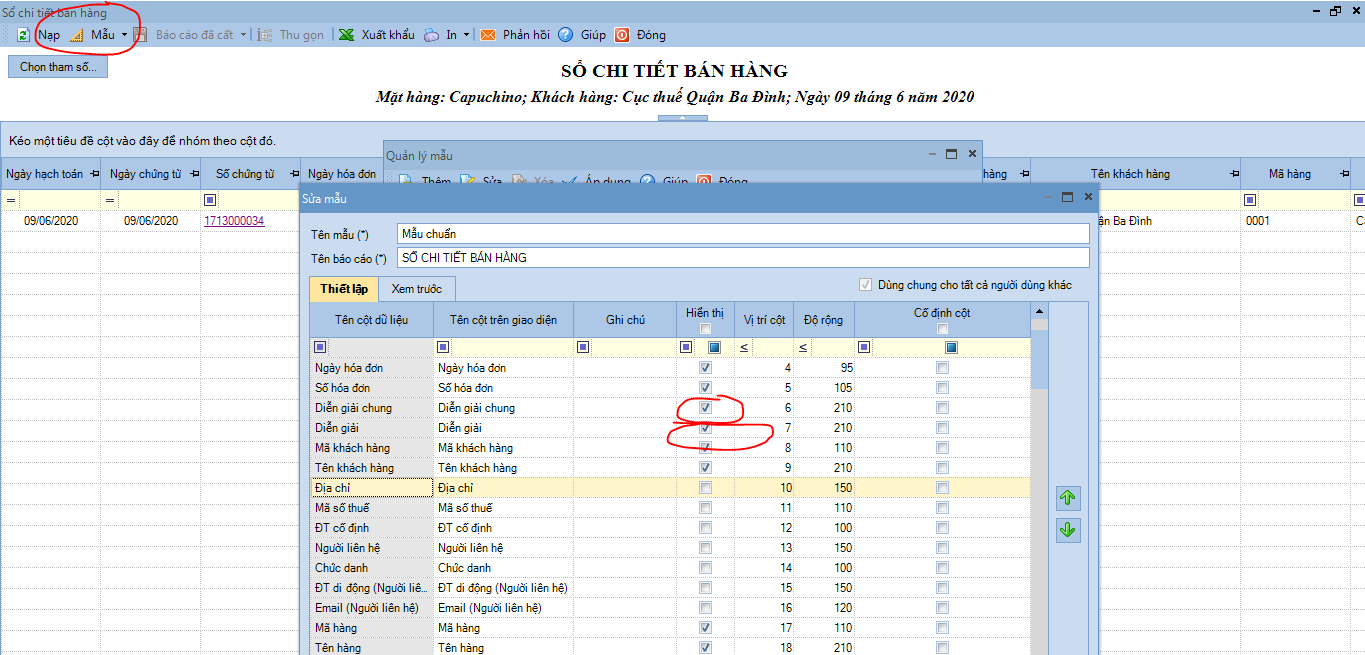Viewport: 1365px width, 655px height.
Task: Move row down with green down arrow
Action: pyautogui.click(x=1067, y=530)
